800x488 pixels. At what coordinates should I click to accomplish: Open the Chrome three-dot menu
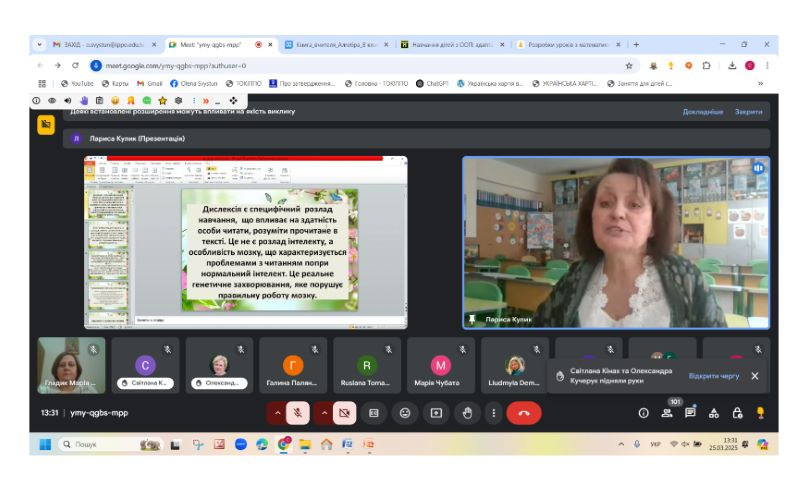[x=767, y=65]
